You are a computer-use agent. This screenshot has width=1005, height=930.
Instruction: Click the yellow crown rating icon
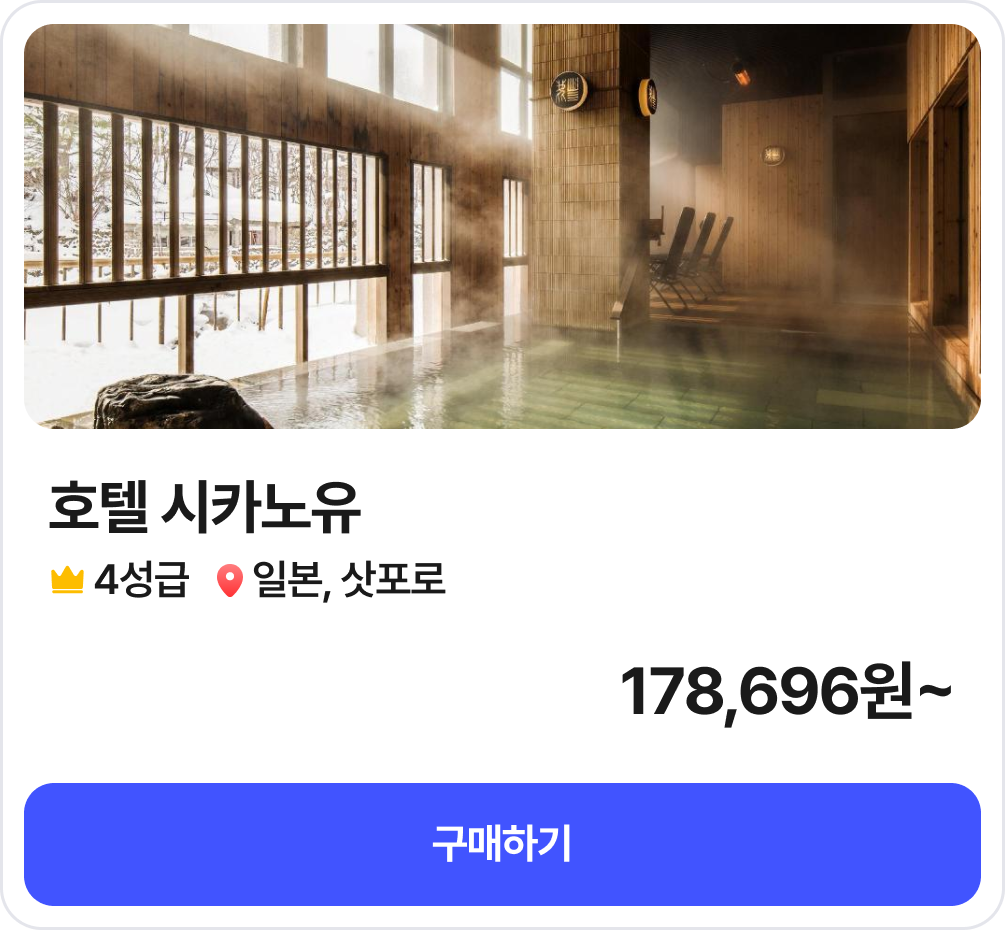67,581
